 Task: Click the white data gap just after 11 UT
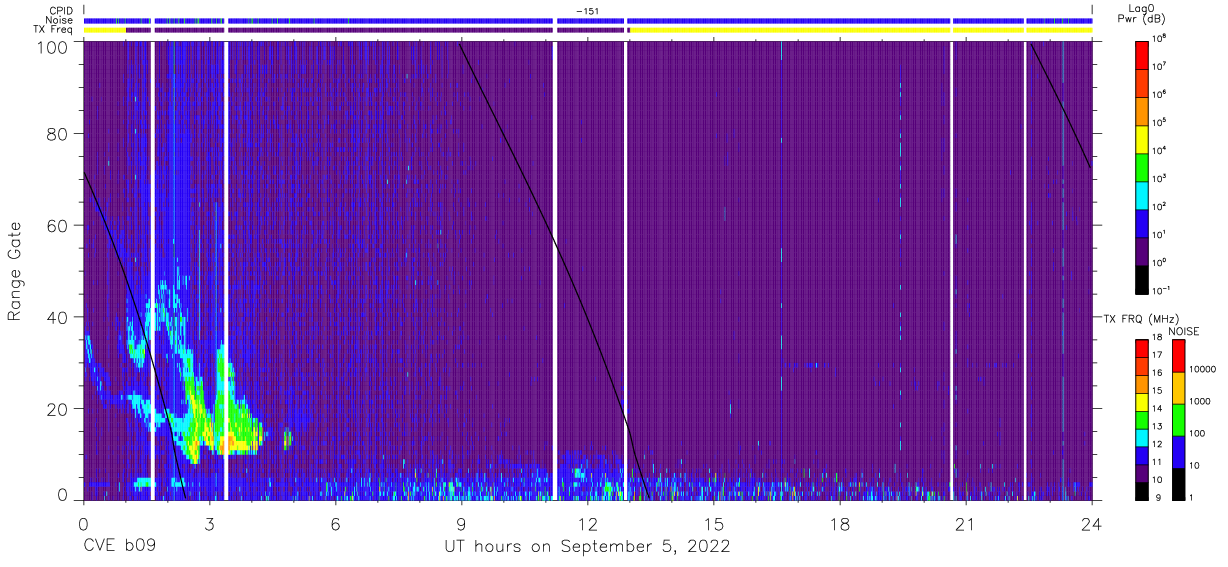click(x=555, y=272)
